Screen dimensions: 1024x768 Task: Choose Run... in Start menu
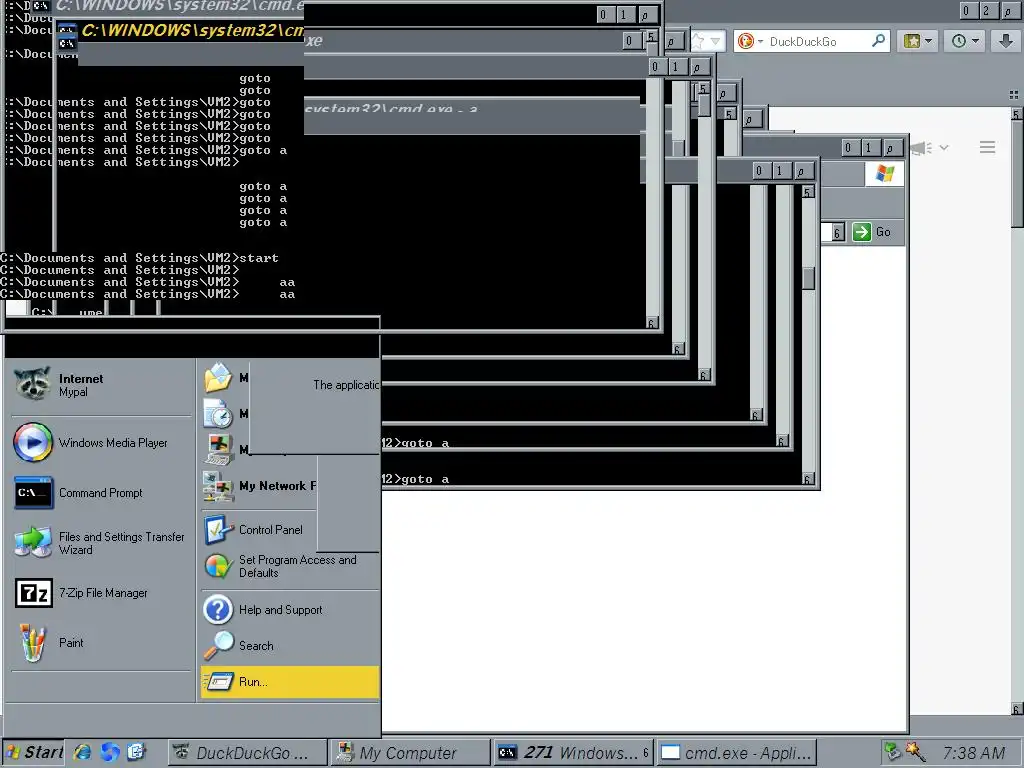[290, 682]
